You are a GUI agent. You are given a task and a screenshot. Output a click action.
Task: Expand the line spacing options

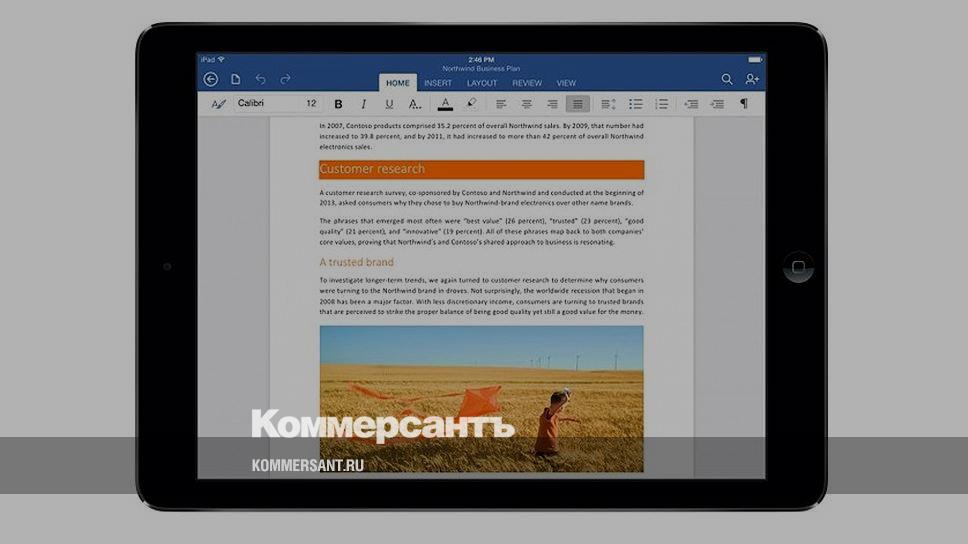[607, 104]
